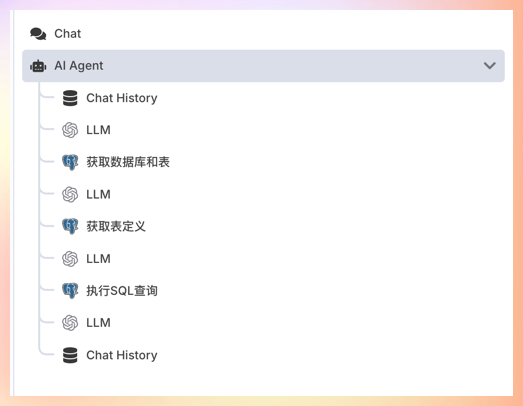The image size is (523, 406).
Task: Click the OpenAI icon of the LLM under the first Chat History
Action: coord(70,130)
